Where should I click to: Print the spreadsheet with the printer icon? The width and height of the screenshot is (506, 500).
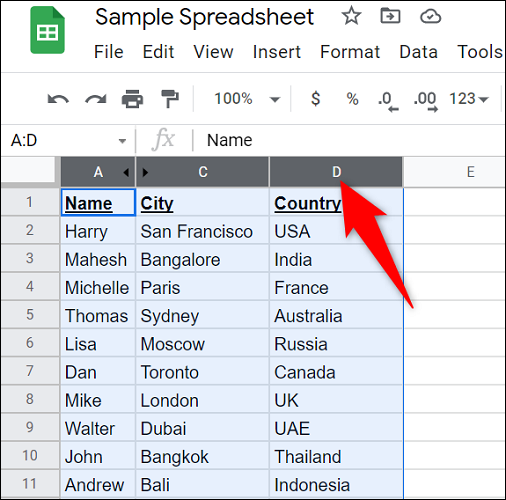132,99
